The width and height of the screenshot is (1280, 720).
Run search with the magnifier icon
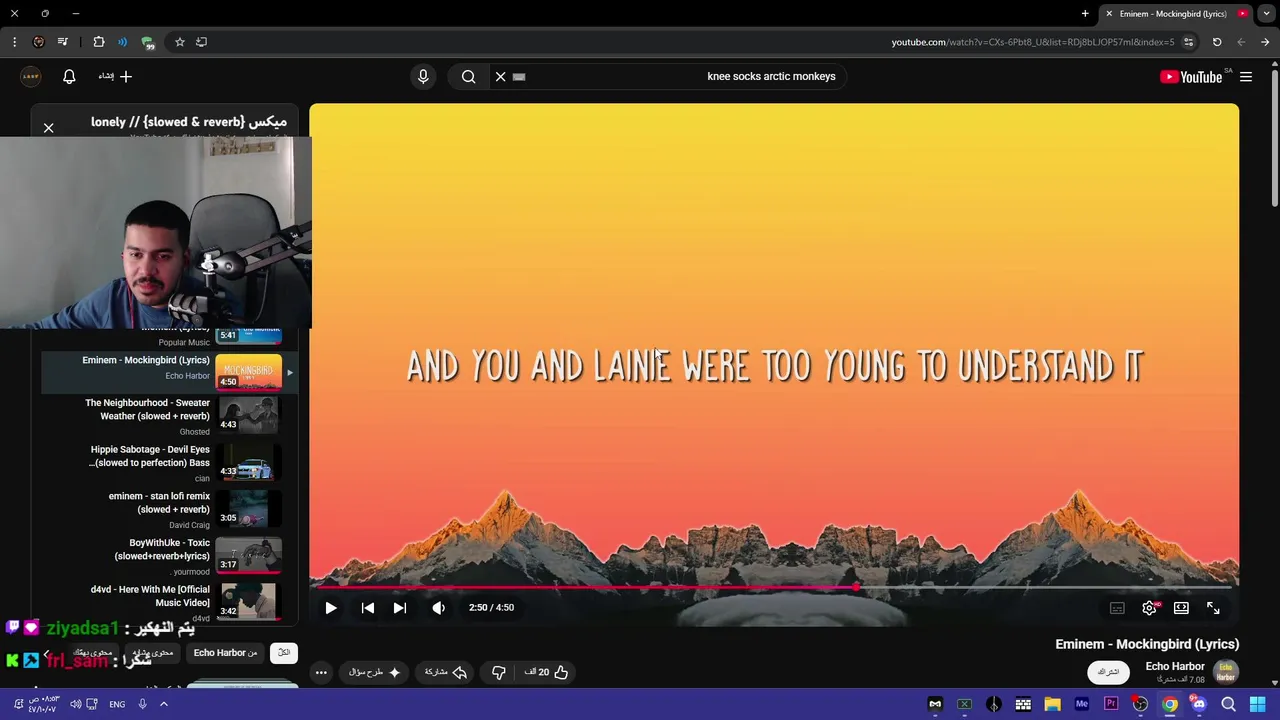coord(468,76)
